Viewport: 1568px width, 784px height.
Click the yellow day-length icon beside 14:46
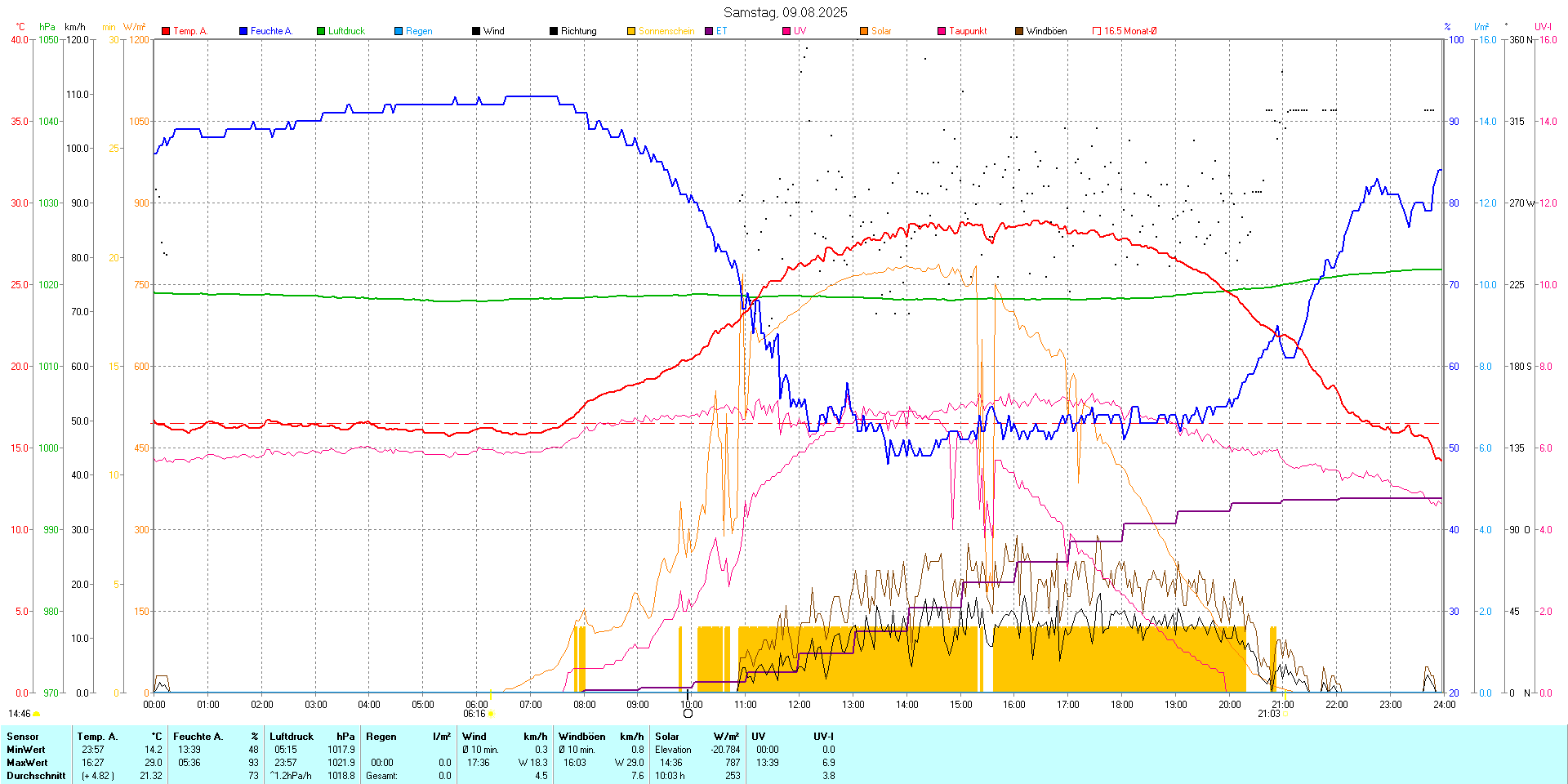pos(36,715)
